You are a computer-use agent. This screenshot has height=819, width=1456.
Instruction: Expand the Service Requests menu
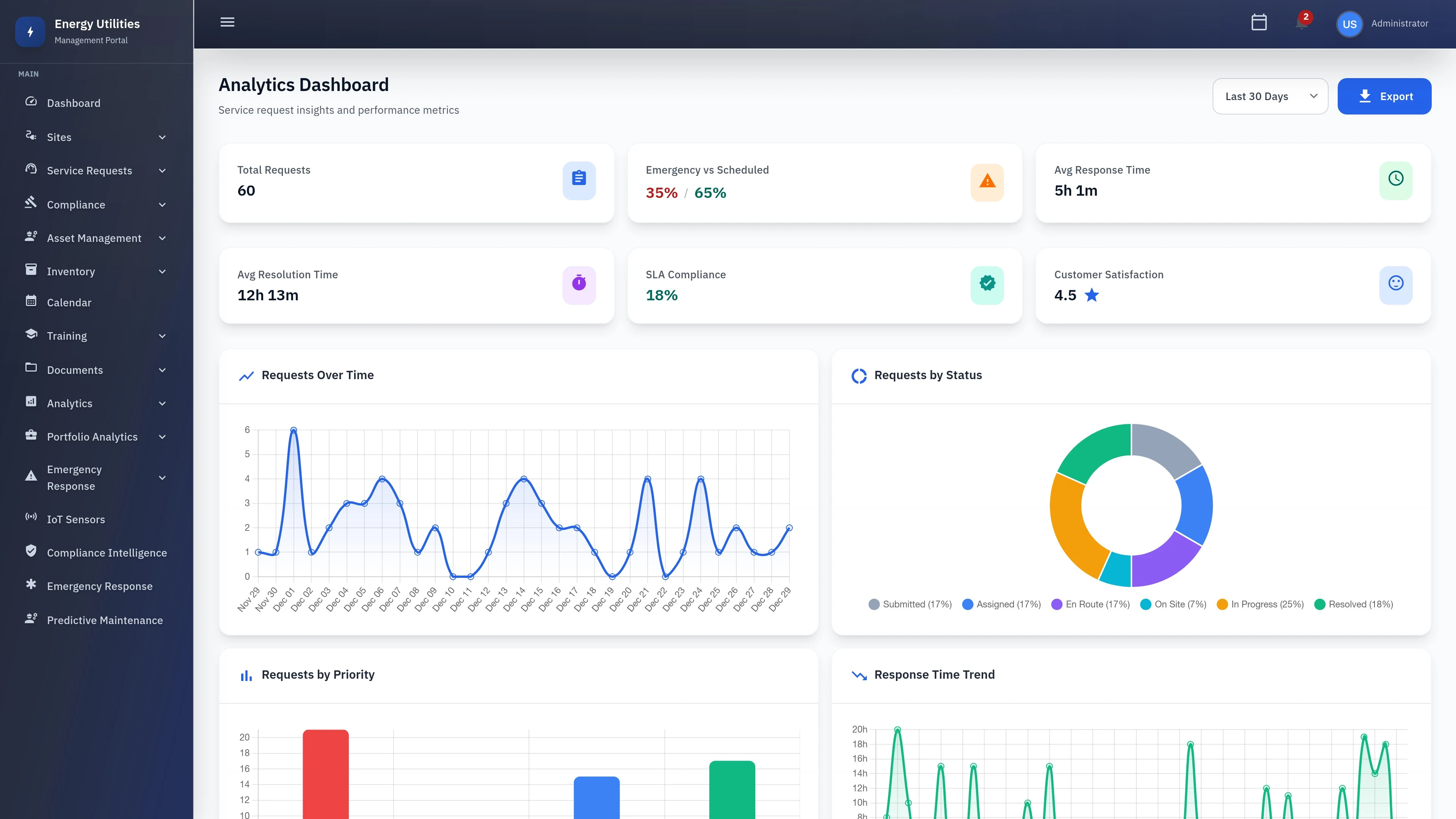[x=89, y=170]
